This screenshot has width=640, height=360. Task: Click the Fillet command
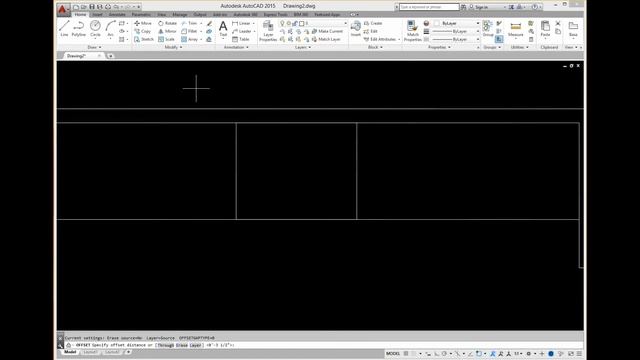point(189,31)
